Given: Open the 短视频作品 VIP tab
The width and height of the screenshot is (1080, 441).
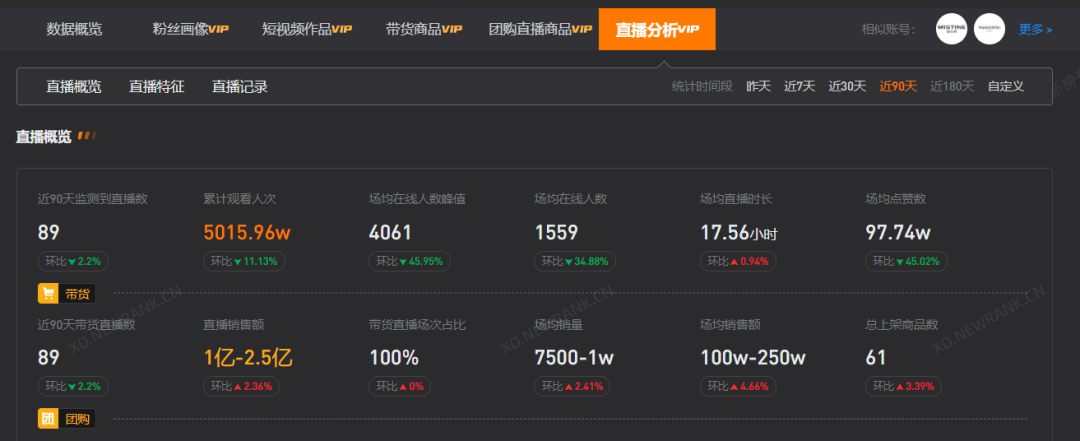Looking at the screenshot, I should tap(306, 29).
